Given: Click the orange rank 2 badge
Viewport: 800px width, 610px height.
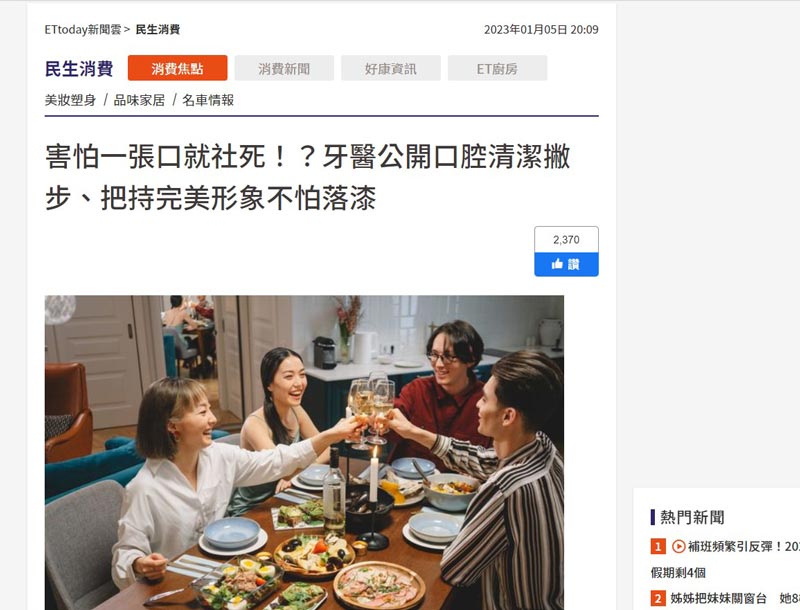Looking at the screenshot, I should pos(658,598).
